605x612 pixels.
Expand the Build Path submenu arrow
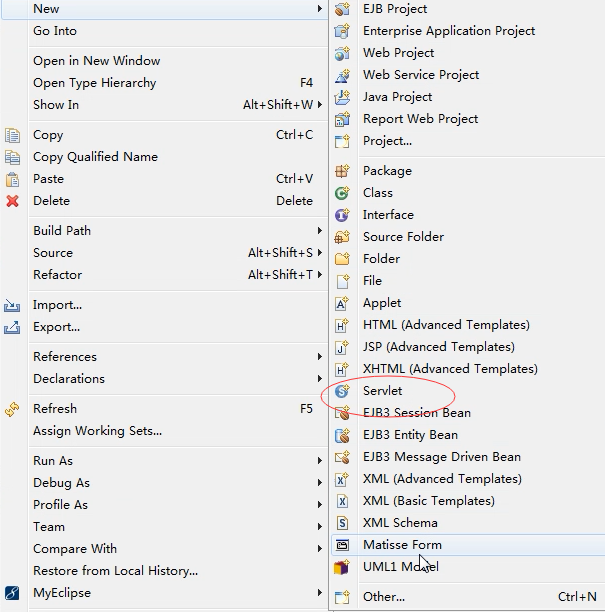pyautogui.click(x=320, y=231)
